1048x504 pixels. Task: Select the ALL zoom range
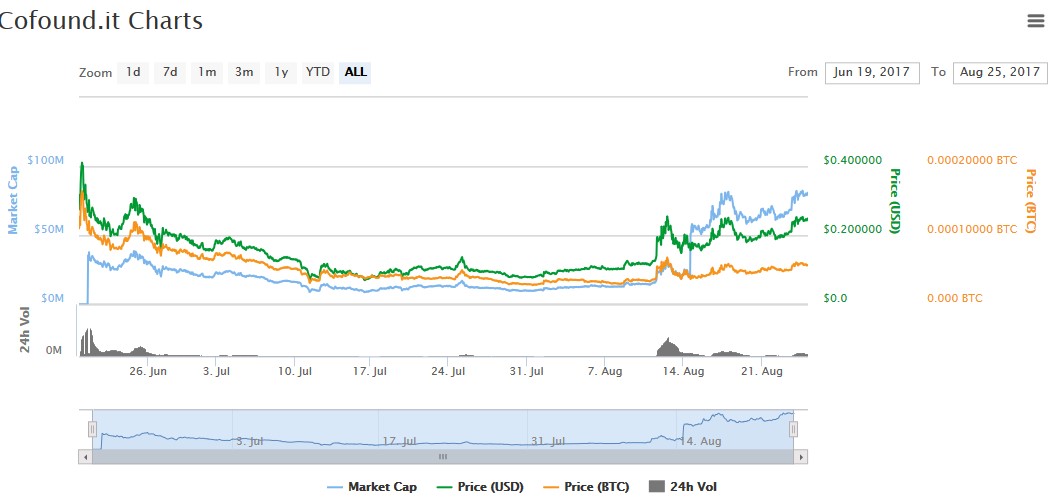356,72
